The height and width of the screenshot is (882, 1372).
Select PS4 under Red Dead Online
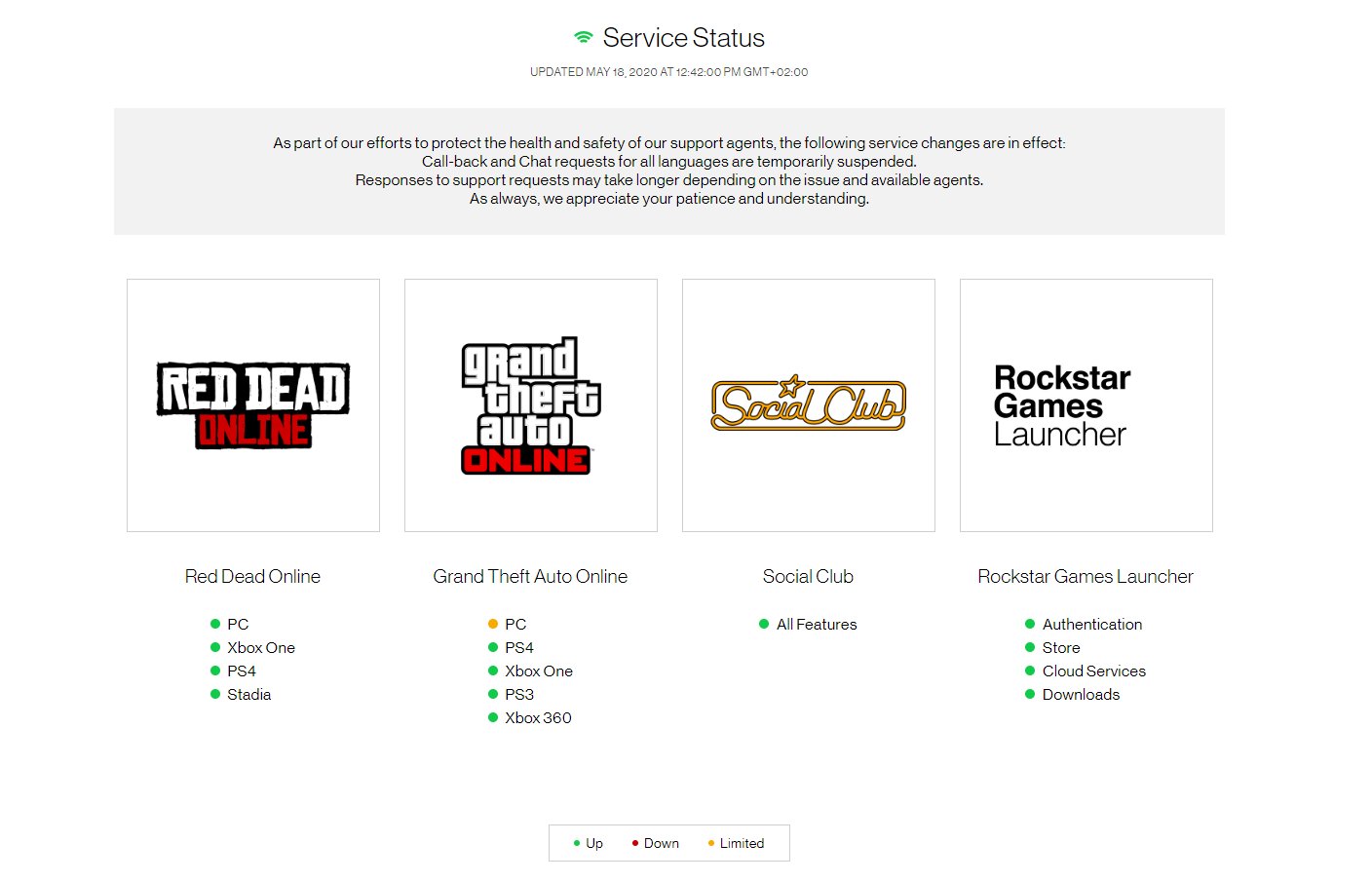pos(242,671)
